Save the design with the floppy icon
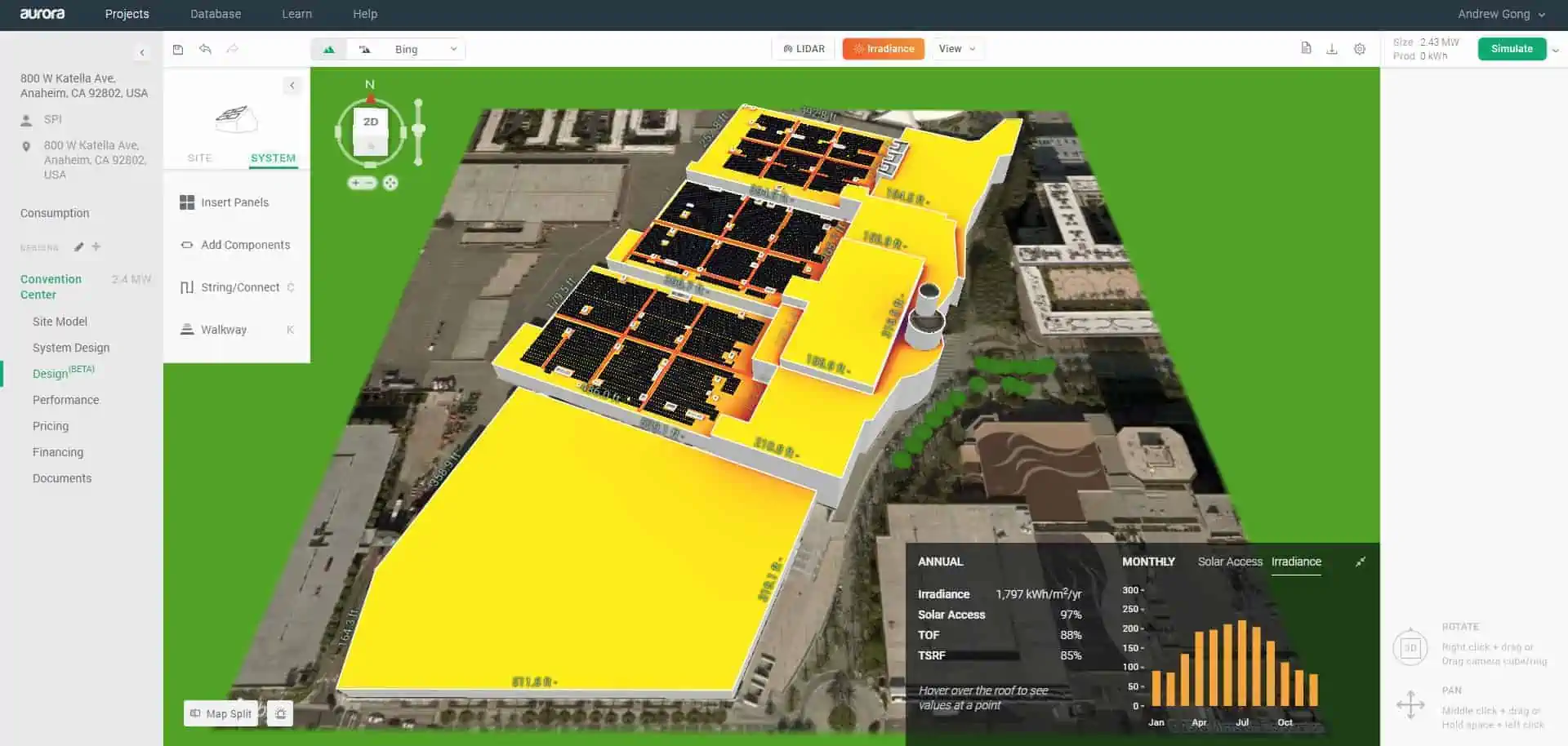The width and height of the screenshot is (1568, 746). pyautogui.click(x=178, y=49)
